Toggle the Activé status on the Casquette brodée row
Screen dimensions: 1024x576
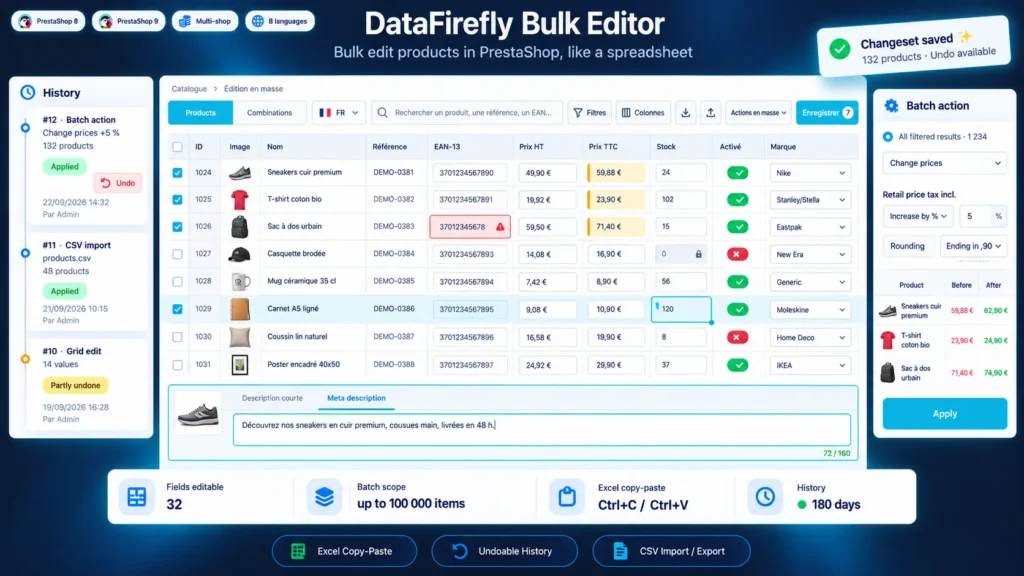pyautogui.click(x=737, y=254)
